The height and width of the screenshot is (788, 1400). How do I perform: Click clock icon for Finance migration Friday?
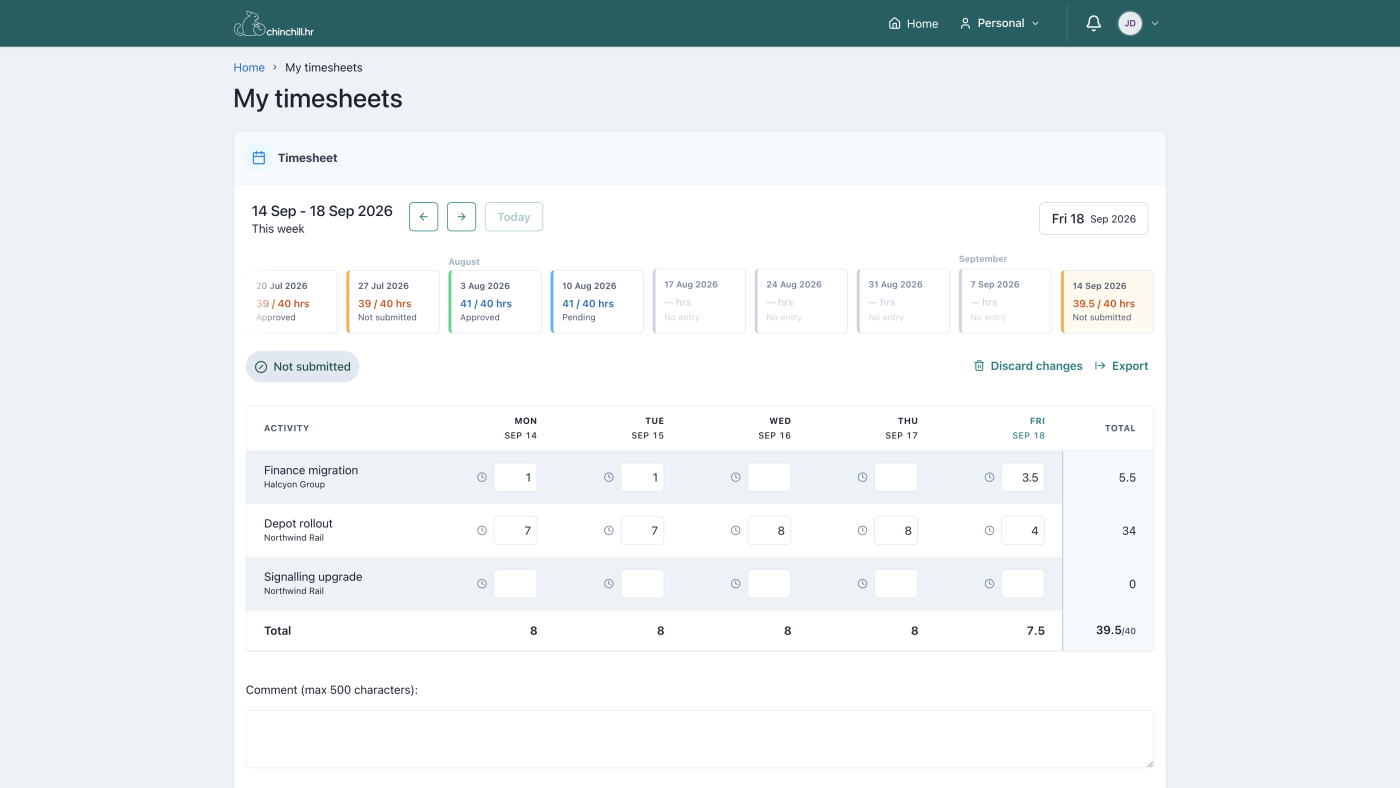pos(990,477)
